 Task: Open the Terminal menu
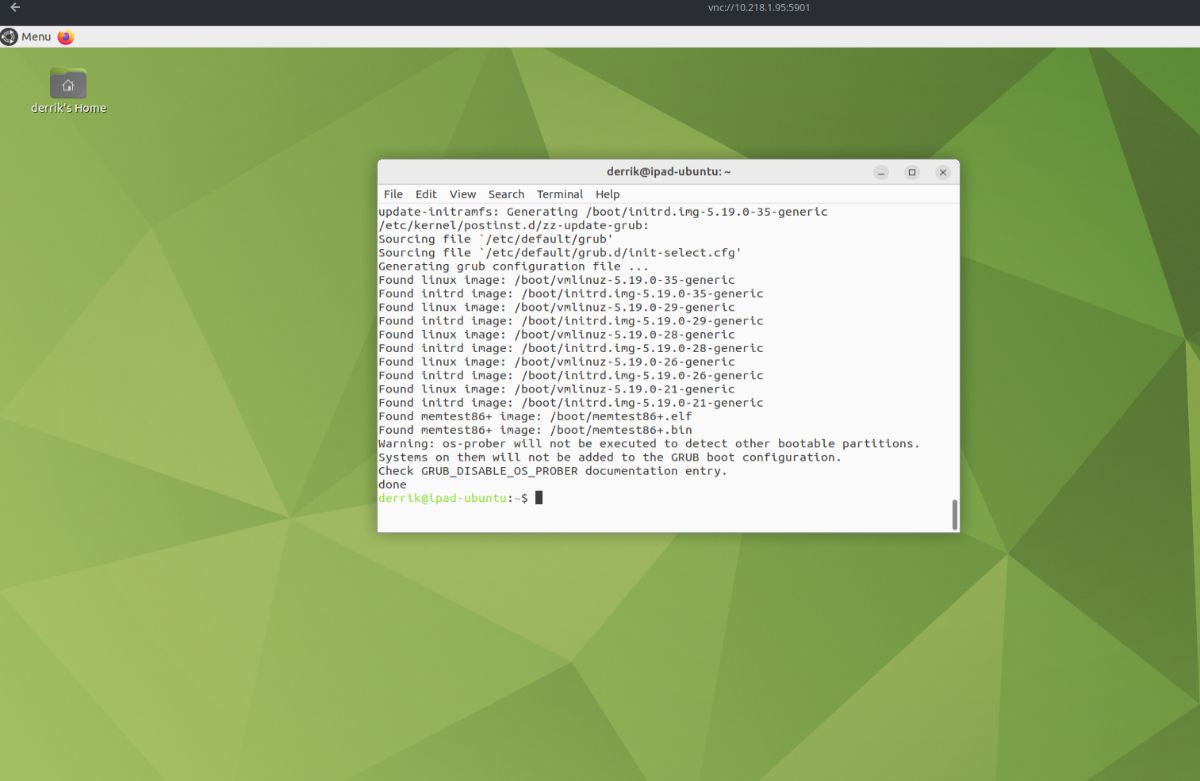(559, 194)
